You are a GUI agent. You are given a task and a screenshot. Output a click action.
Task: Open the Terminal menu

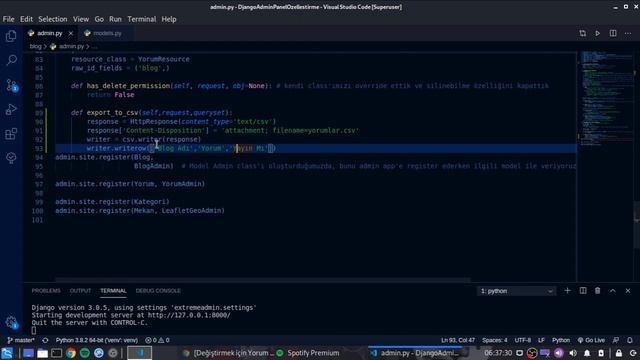coord(142,19)
